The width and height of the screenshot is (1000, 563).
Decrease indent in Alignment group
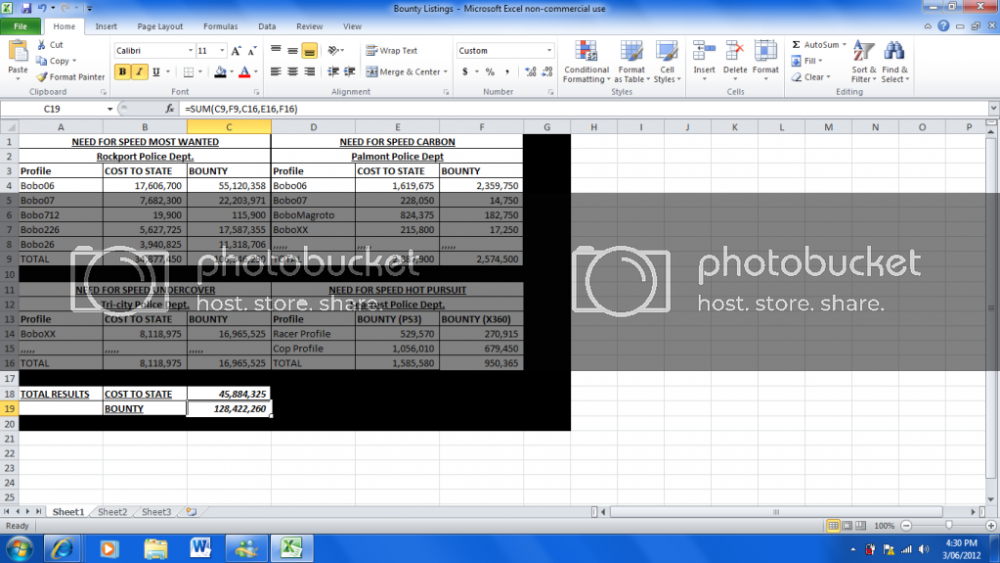[333, 71]
